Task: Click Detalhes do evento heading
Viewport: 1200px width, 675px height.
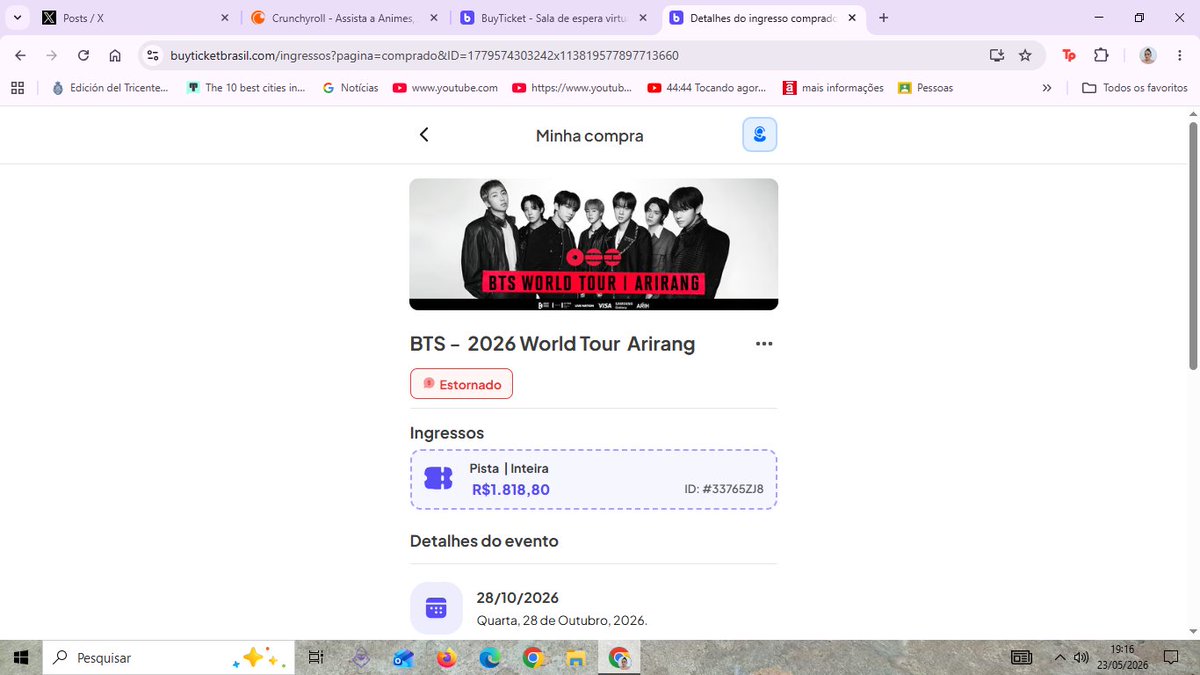Action: (x=484, y=541)
